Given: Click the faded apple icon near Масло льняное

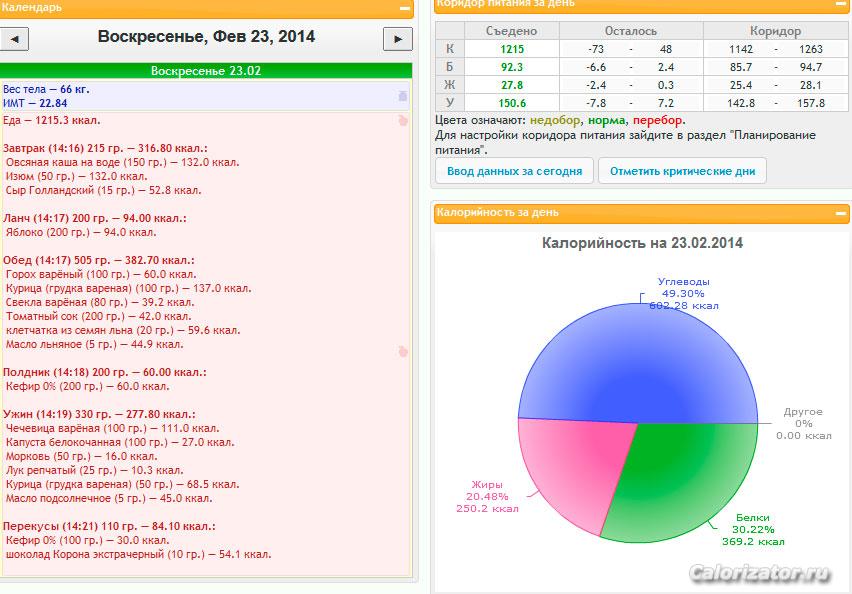Looking at the screenshot, I should (403, 351).
